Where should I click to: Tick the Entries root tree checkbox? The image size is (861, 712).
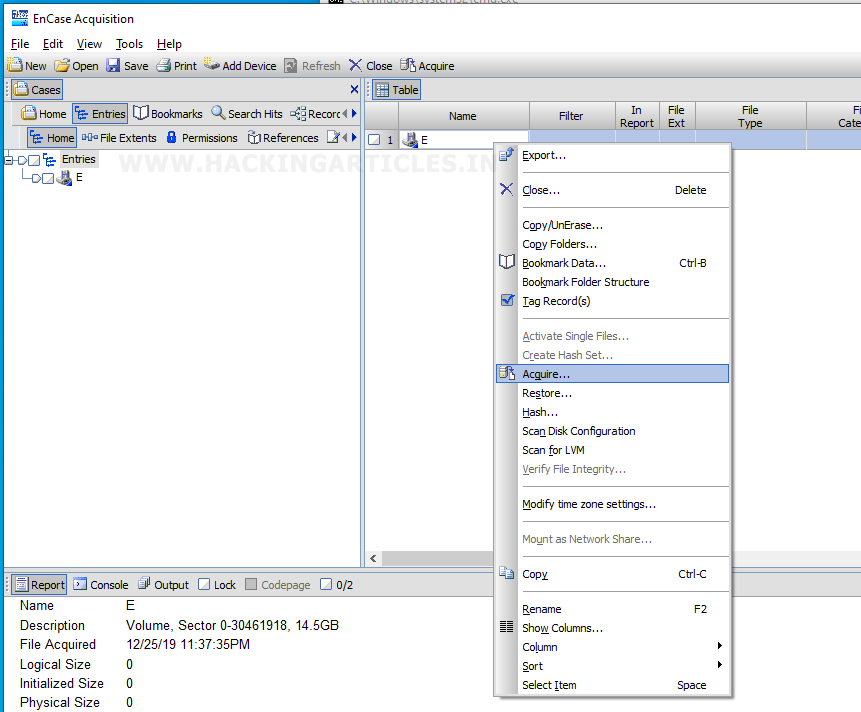(34, 160)
